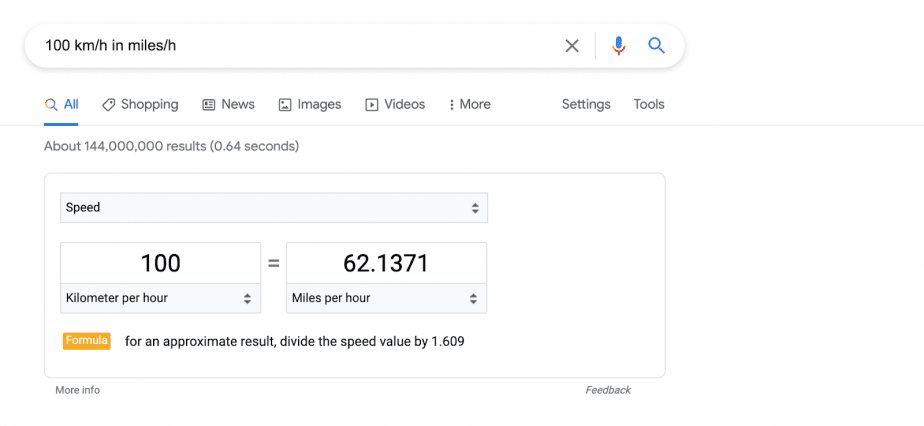Clear the search box with the X icon
Image resolution: width=924 pixels, height=426 pixels.
(572, 46)
